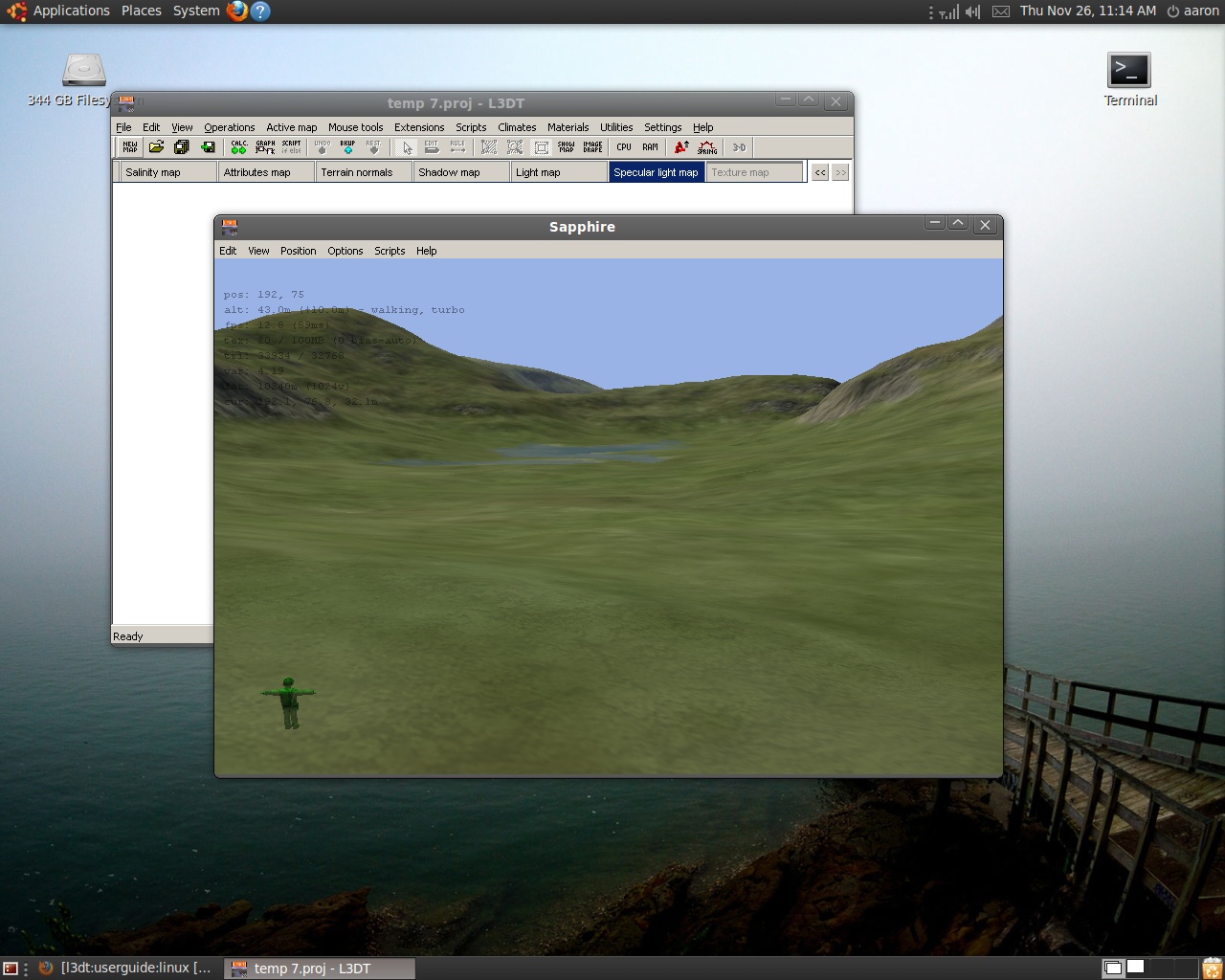Click the CALC calculation queue icon
This screenshot has height=980, width=1225.
point(238,147)
